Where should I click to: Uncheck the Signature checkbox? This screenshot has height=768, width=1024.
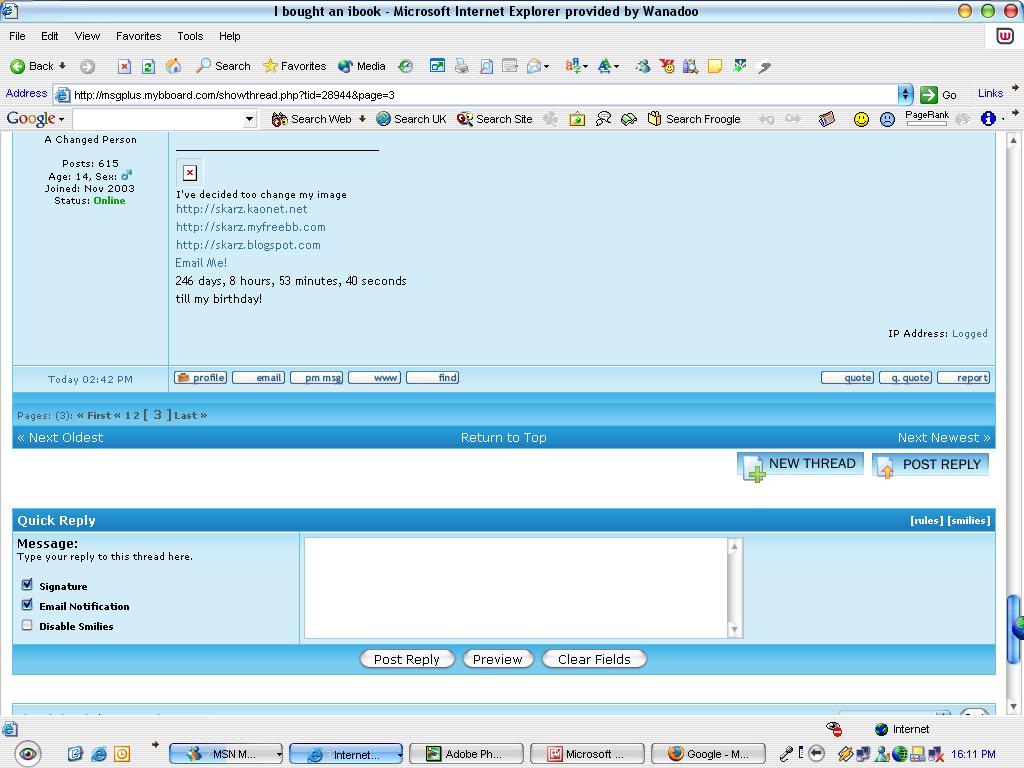(x=27, y=585)
